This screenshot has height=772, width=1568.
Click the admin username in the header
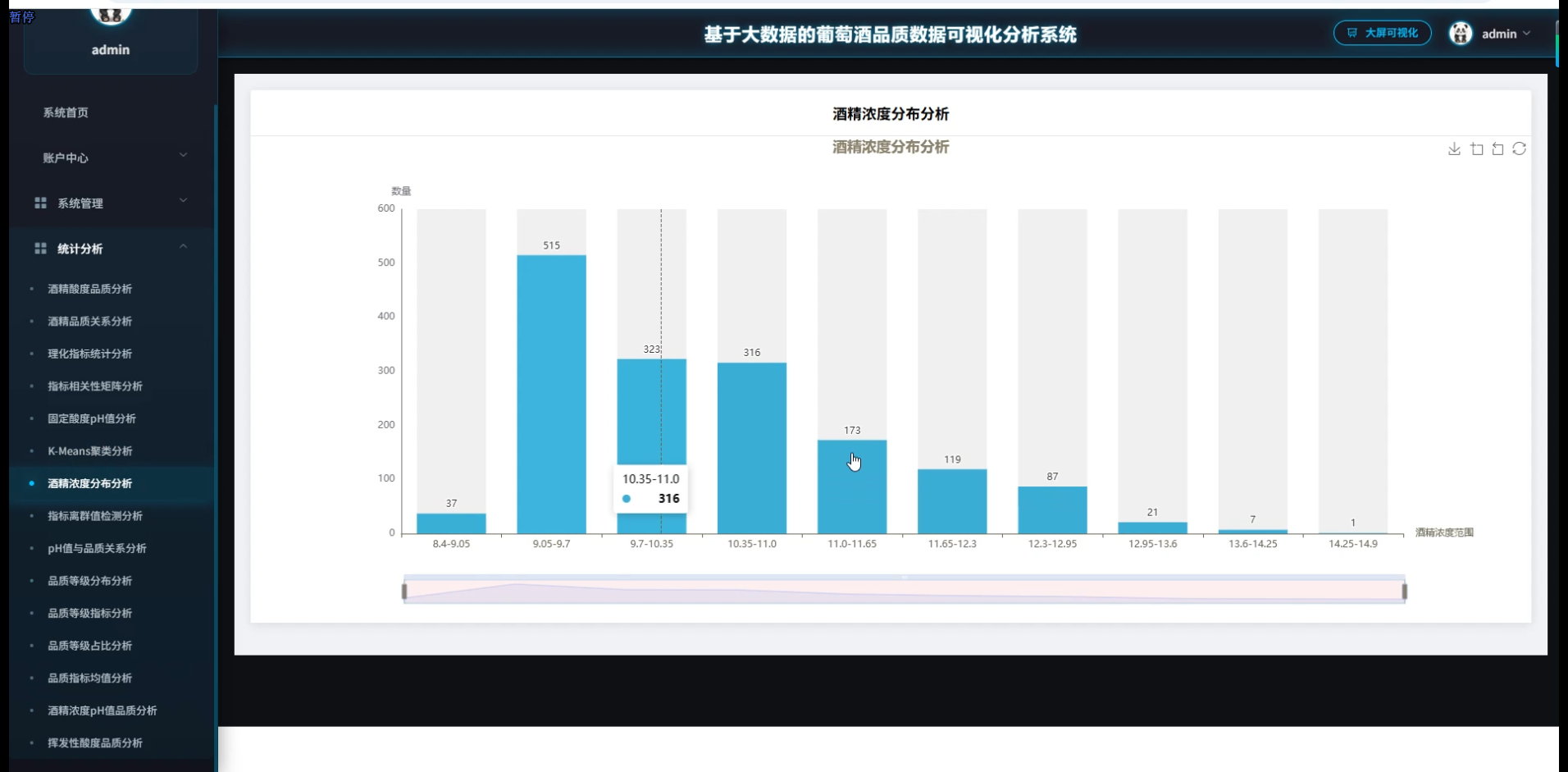[x=1499, y=34]
